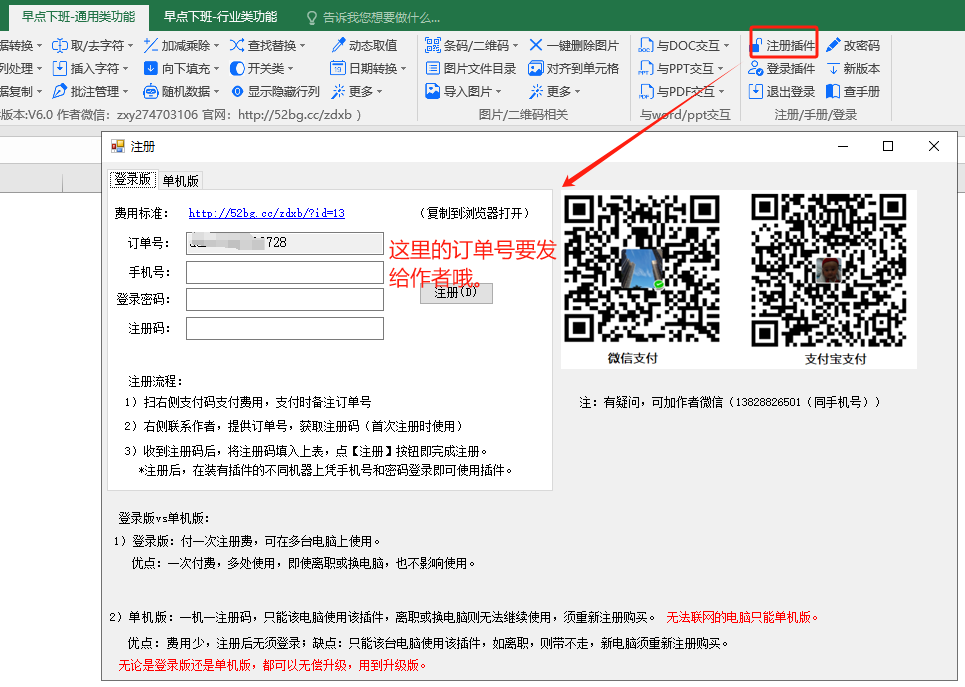This screenshot has width=965, height=687.
Task: Click the 导入图片 icon
Action: 433,92
